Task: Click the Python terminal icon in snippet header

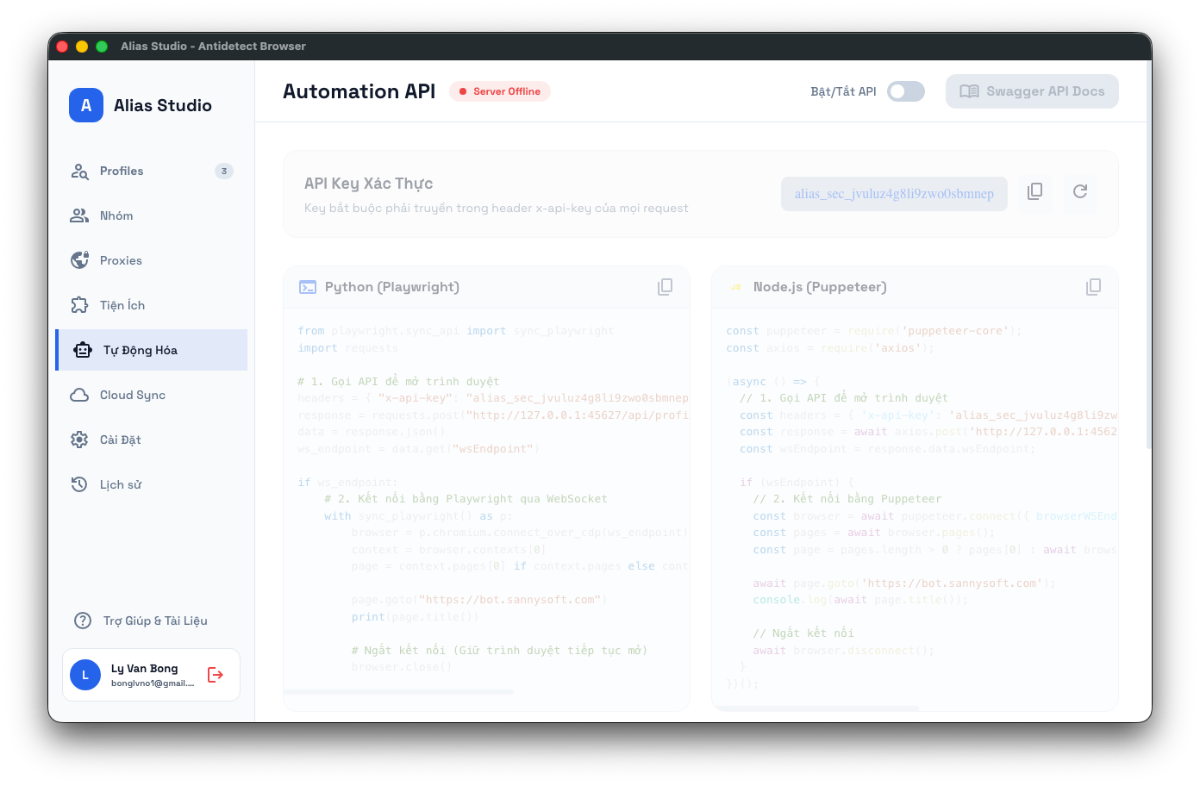Action: pyautogui.click(x=308, y=287)
